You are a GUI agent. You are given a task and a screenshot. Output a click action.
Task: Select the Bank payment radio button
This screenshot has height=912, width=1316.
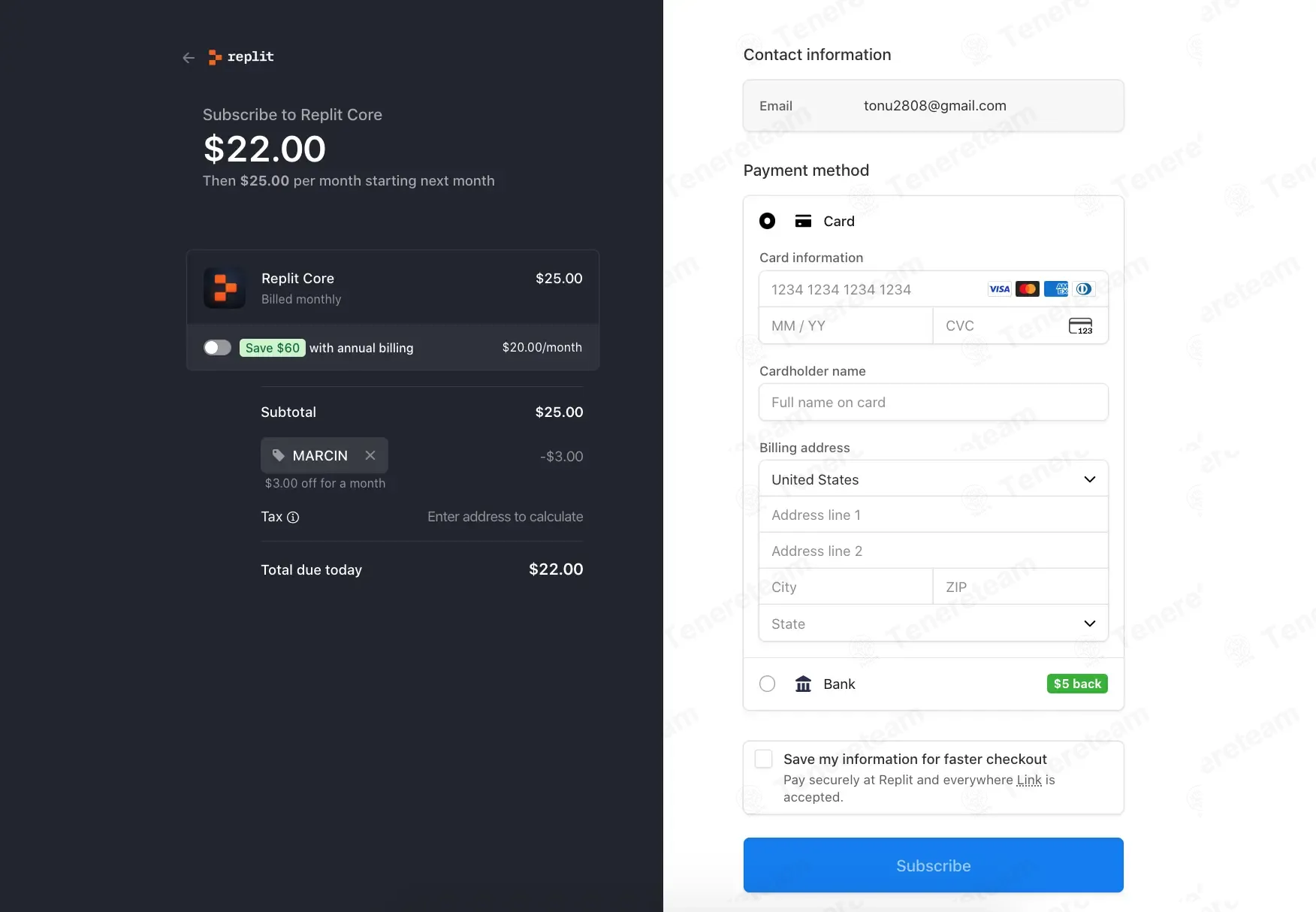point(767,684)
